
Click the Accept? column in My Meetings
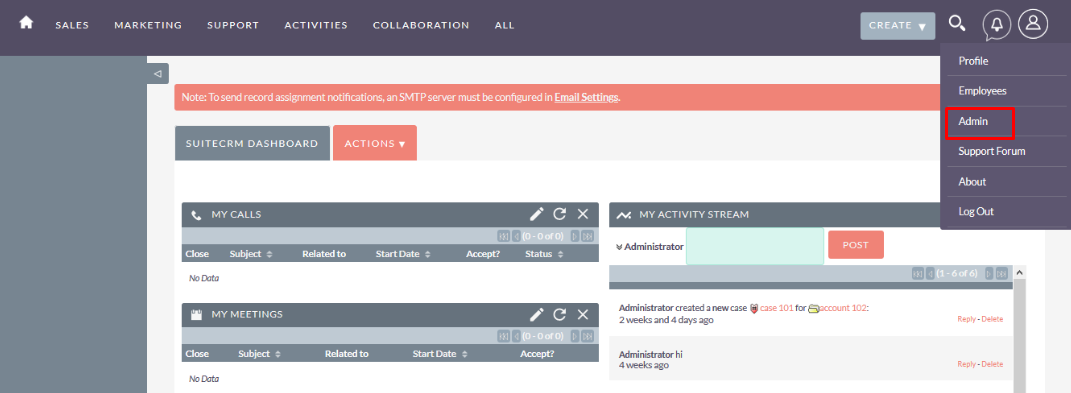tap(537, 353)
